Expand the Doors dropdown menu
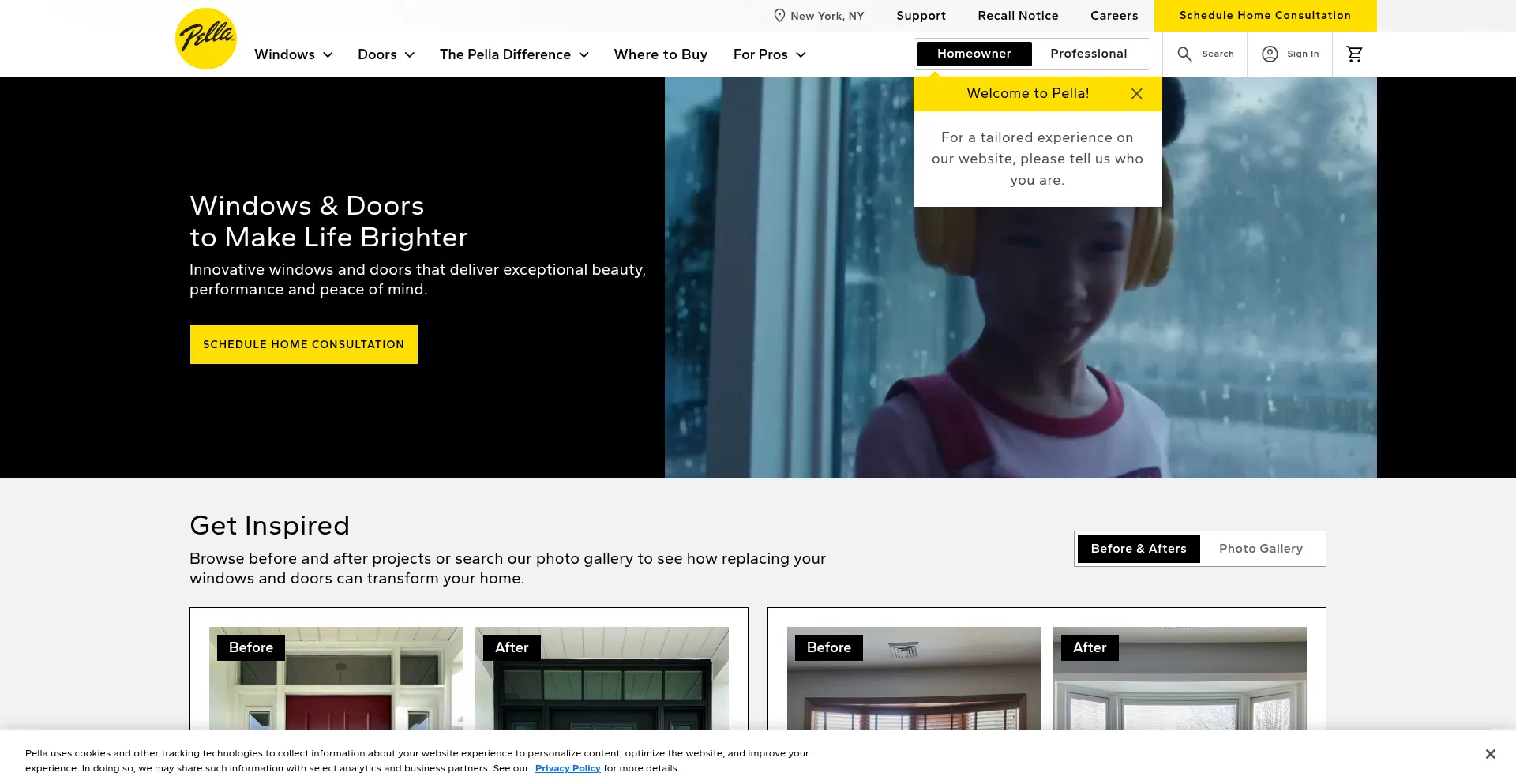Image resolution: width=1516 pixels, height=784 pixels. tap(385, 54)
